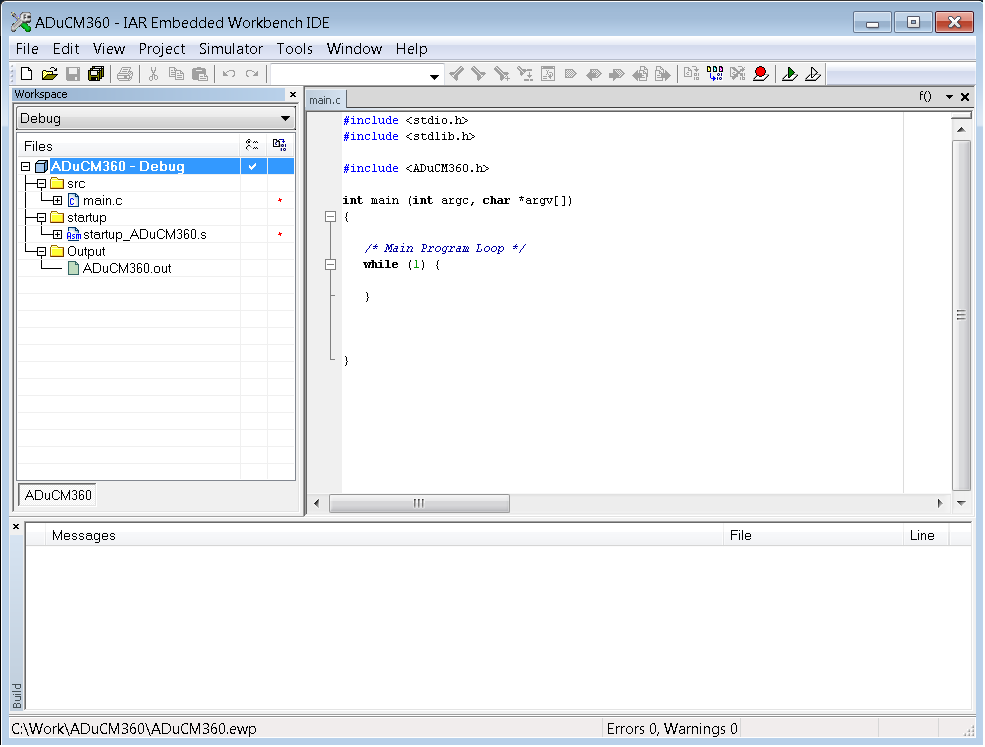The image size is (985, 747).
Task: Close the main.c editor tab
Action: click(966, 97)
